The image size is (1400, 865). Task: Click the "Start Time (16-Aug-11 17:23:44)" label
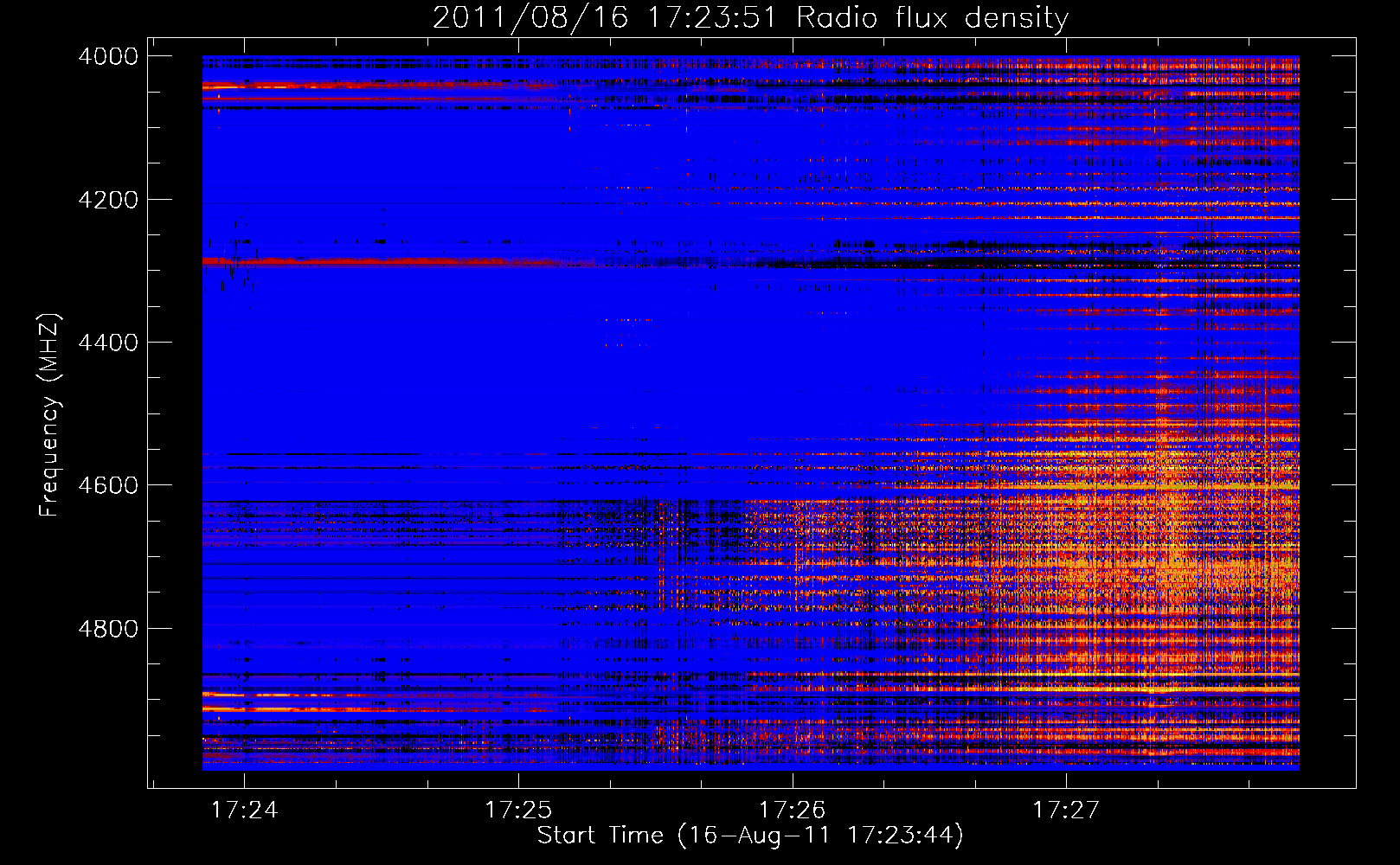750,836
